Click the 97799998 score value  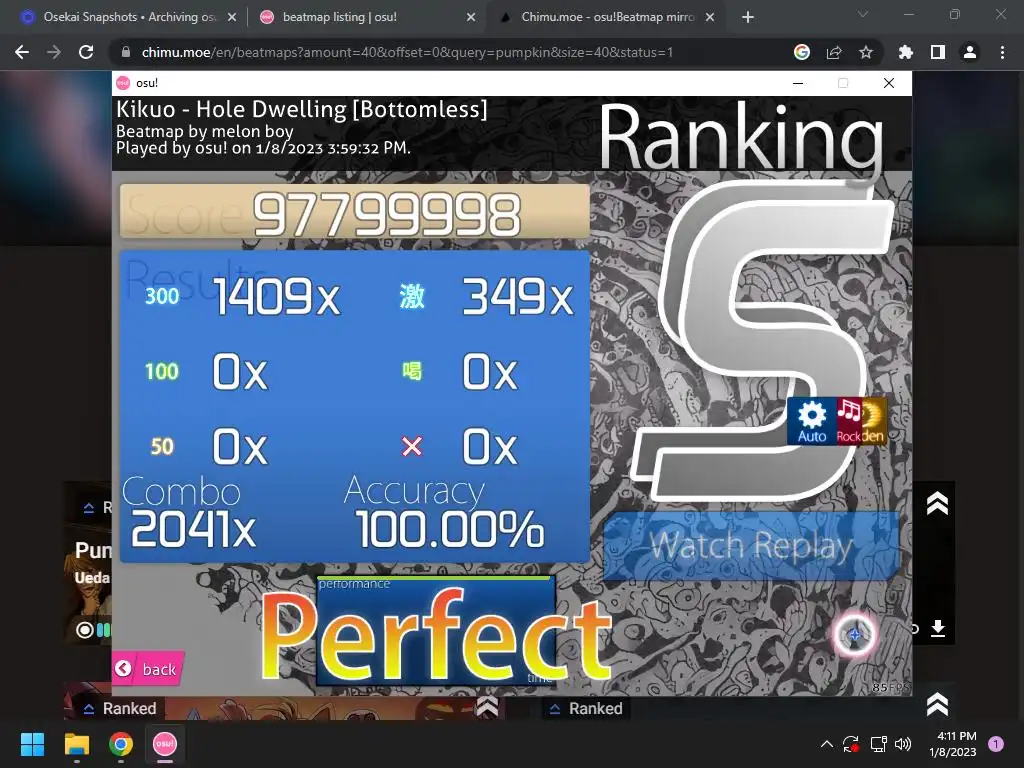point(387,214)
